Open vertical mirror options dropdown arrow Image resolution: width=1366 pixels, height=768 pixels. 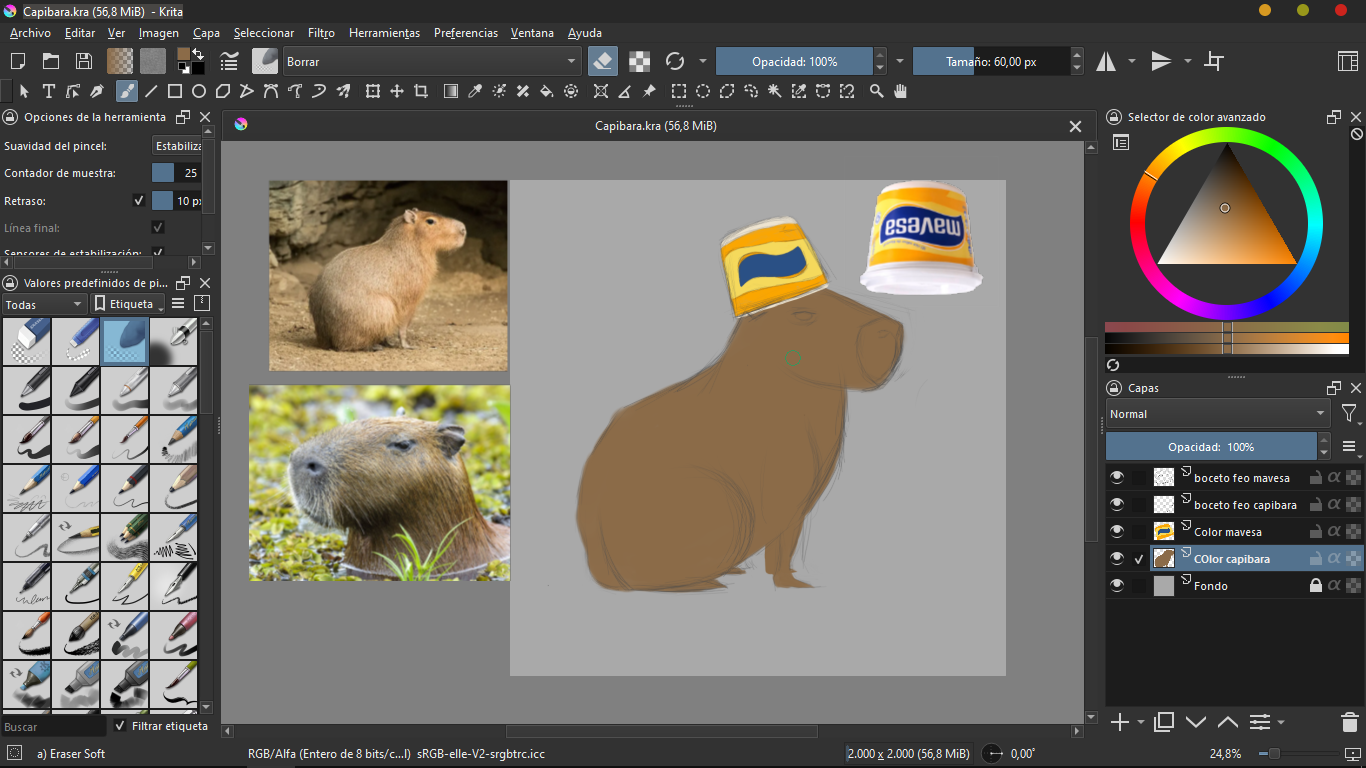(x=1188, y=61)
